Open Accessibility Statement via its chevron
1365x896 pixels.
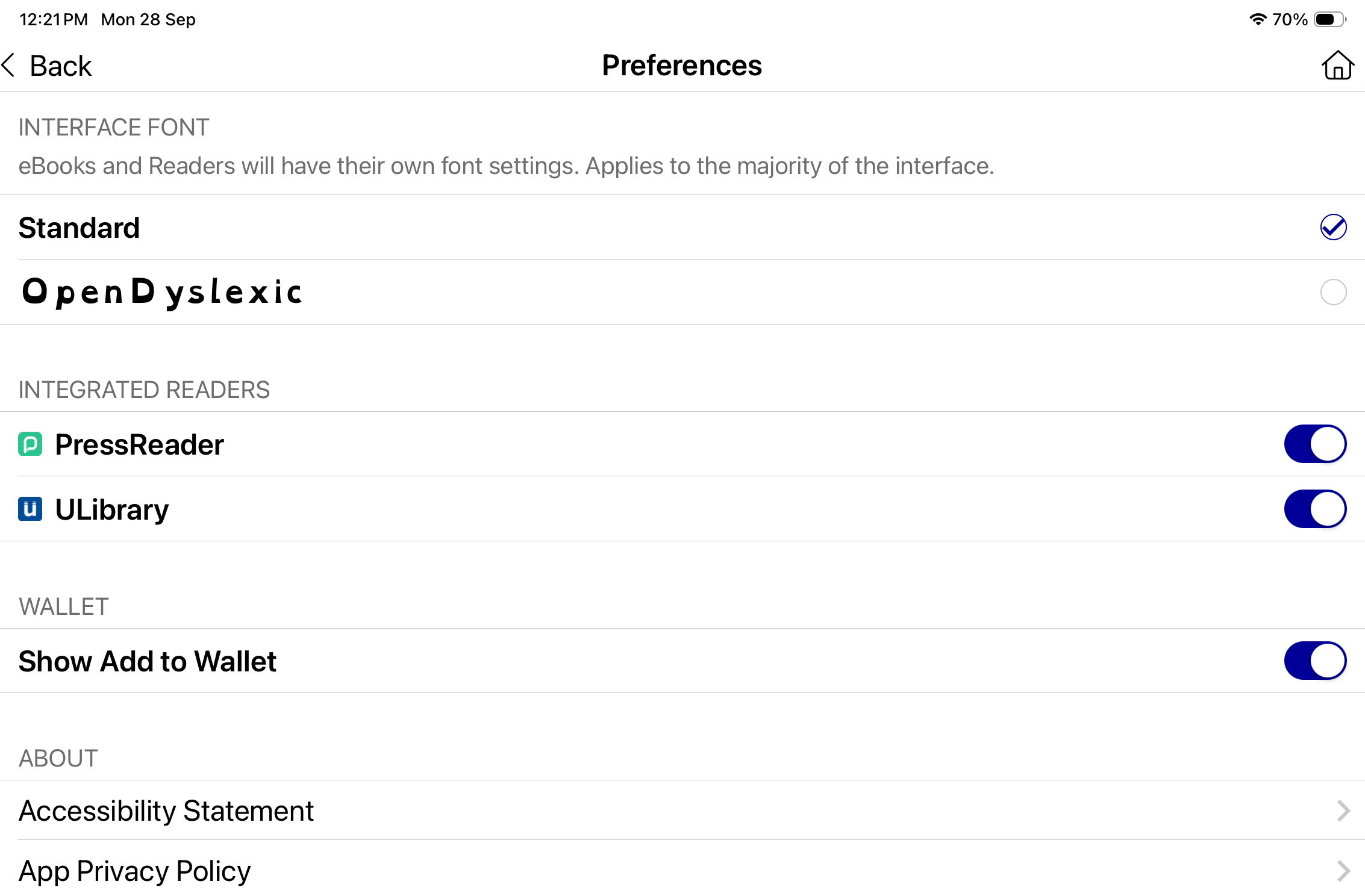coord(1343,810)
